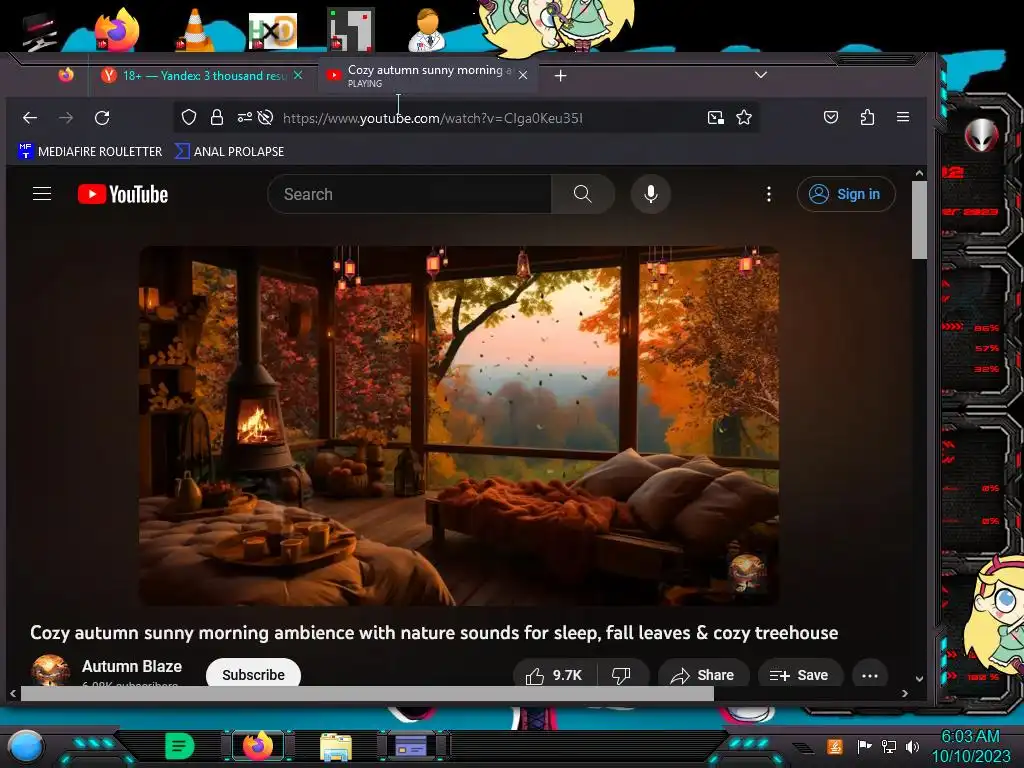Click Firefox icon in the taskbar
The image size is (1024, 768).
coord(258,746)
